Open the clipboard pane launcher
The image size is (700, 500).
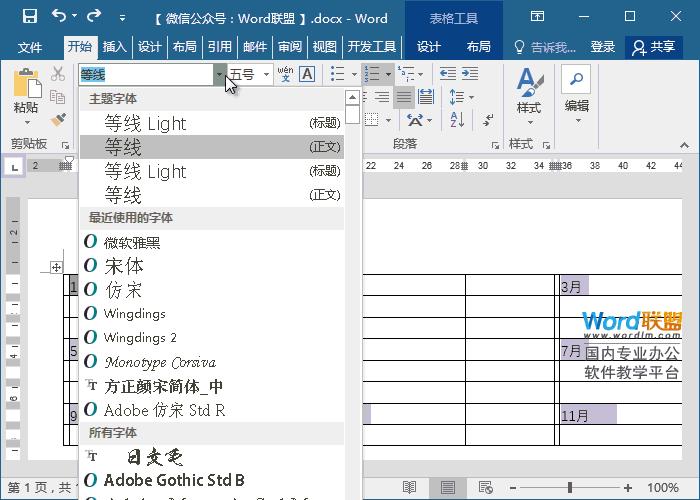[x=66, y=145]
